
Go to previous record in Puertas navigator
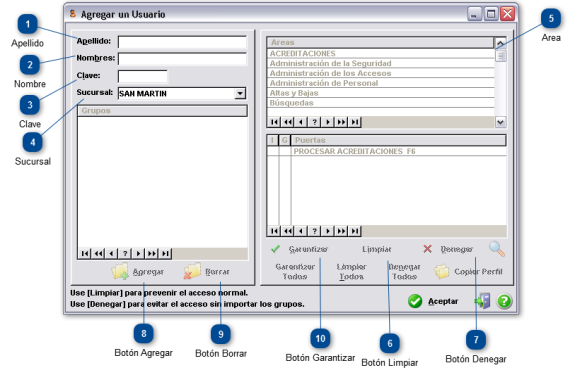pyautogui.click(x=301, y=231)
